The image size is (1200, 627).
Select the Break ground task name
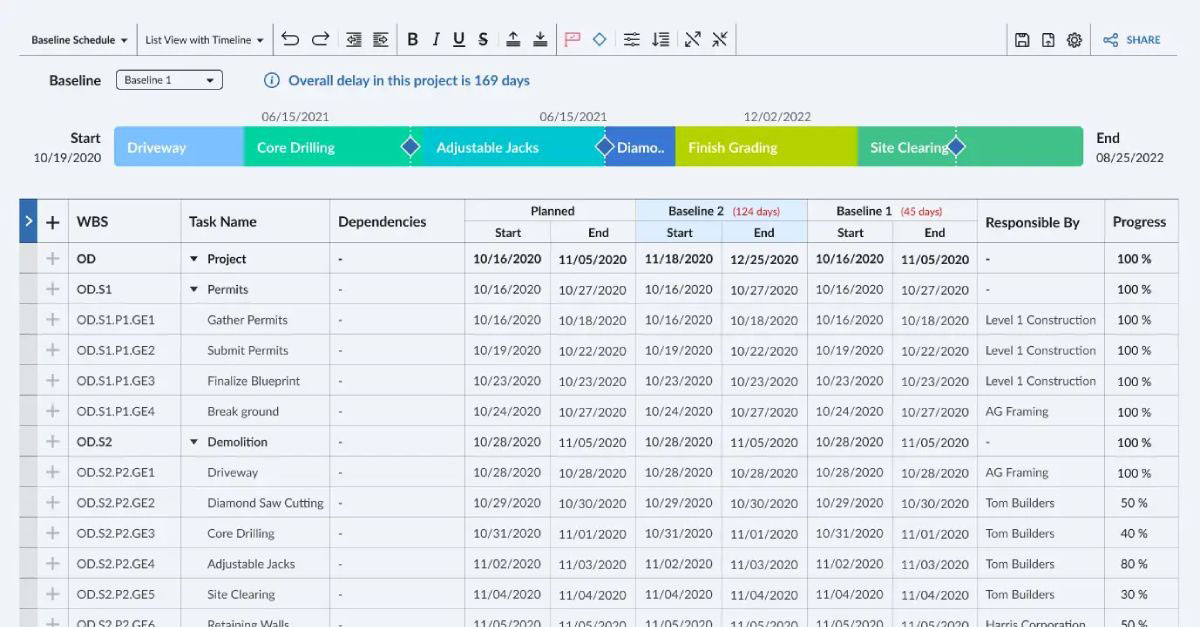243,411
